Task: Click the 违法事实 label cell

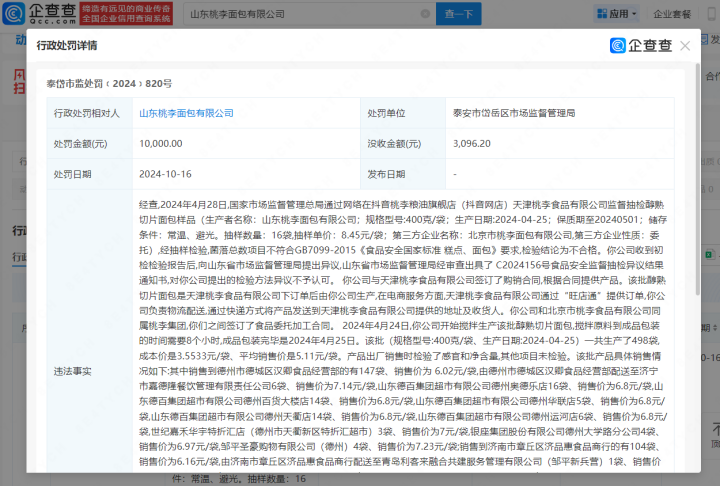Action: (x=90, y=330)
